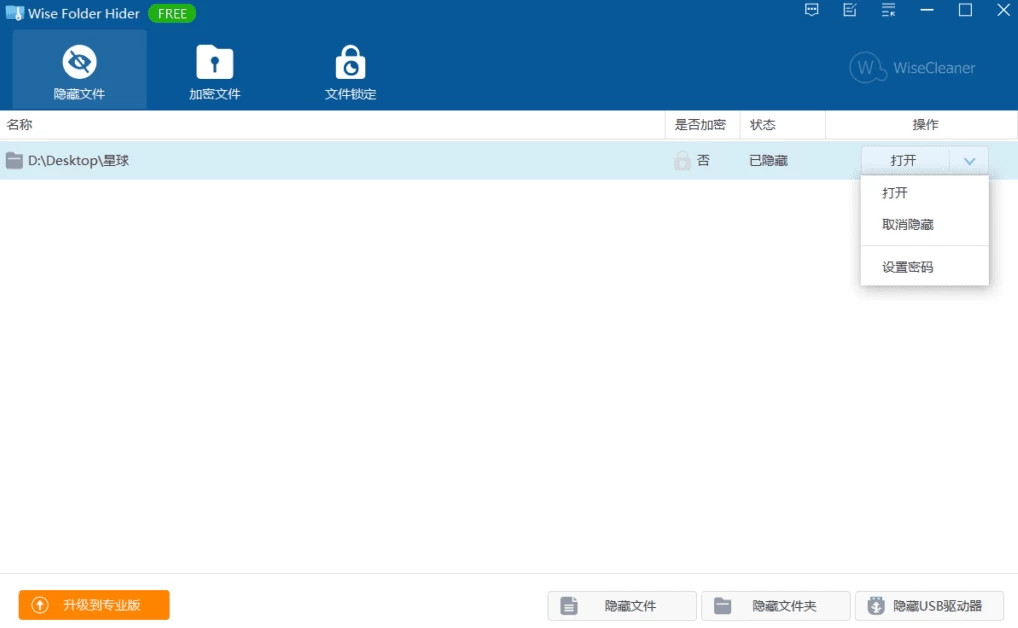Click the green FREE badge

tap(172, 14)
